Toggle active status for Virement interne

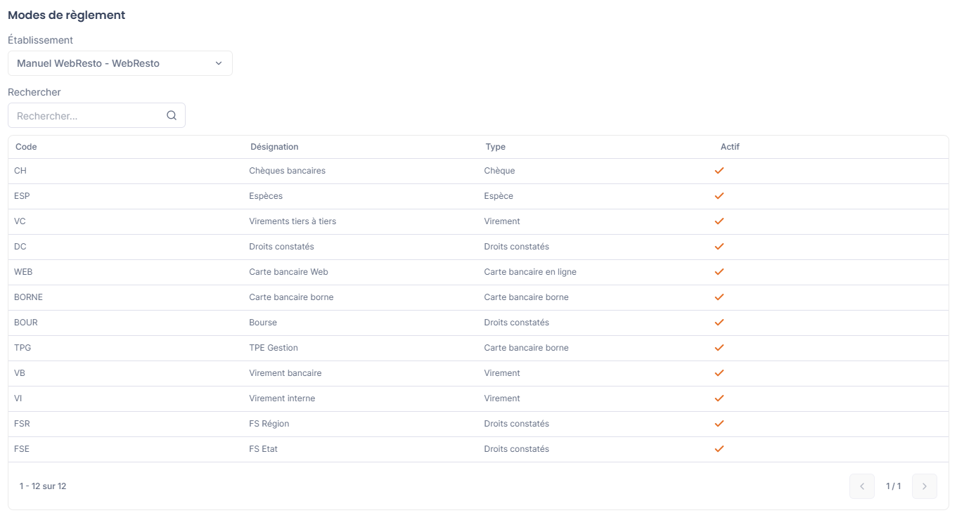click(719, 398)
